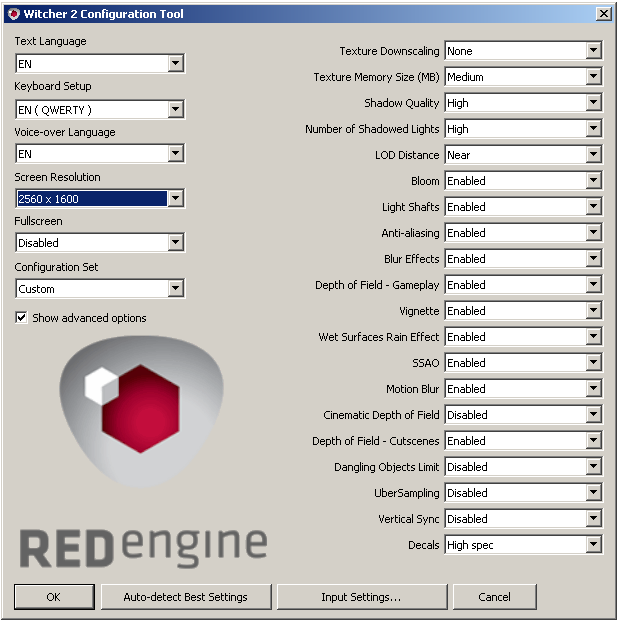The height and width of the screenshot is (620, 617).
Task: Click Auto-detect Best Settings
Action: click(186, 597)
